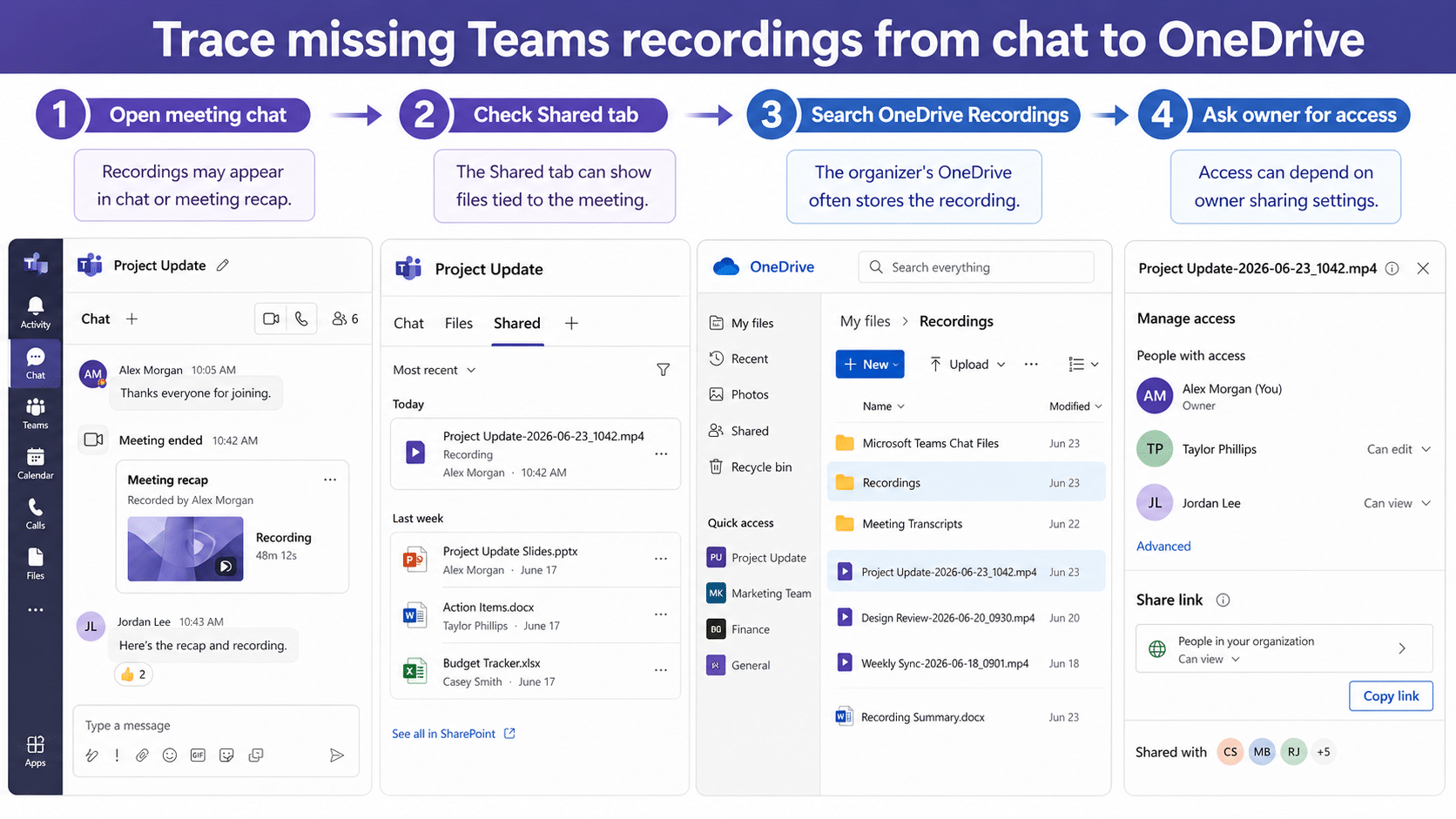Screen dimensions: 1456x819
Task: Open Photos in OneDrive nav
Action: pyautogui.click(x=738, y=394)
